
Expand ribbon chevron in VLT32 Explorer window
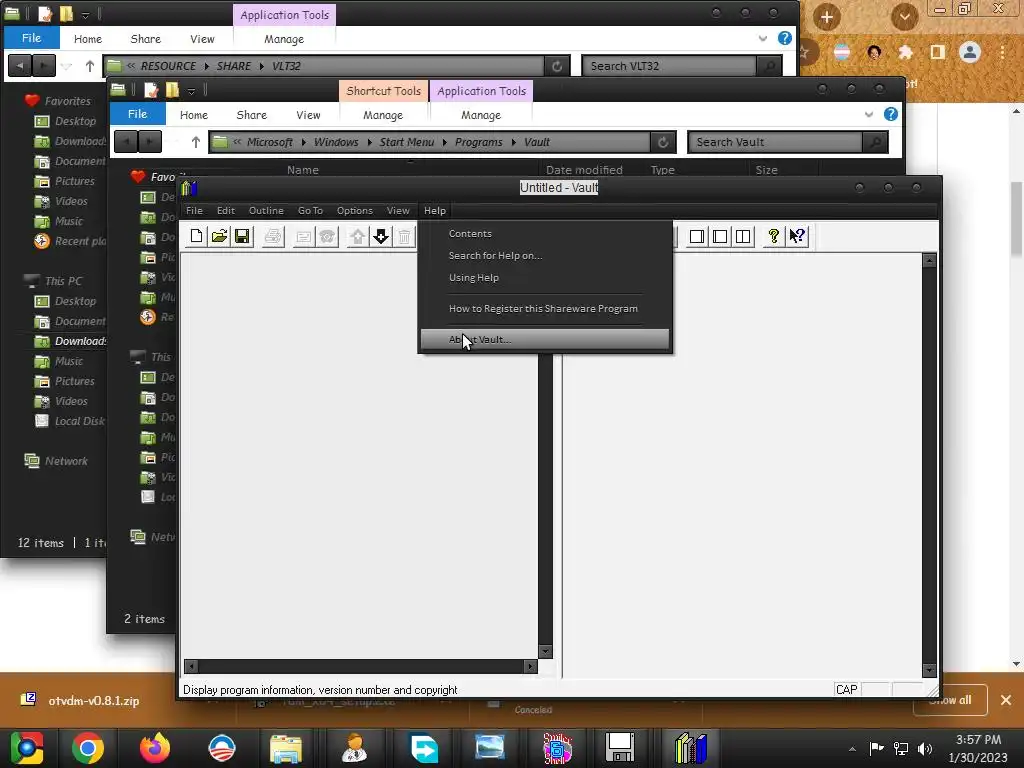pyautogui.click(x=763, y=39)
